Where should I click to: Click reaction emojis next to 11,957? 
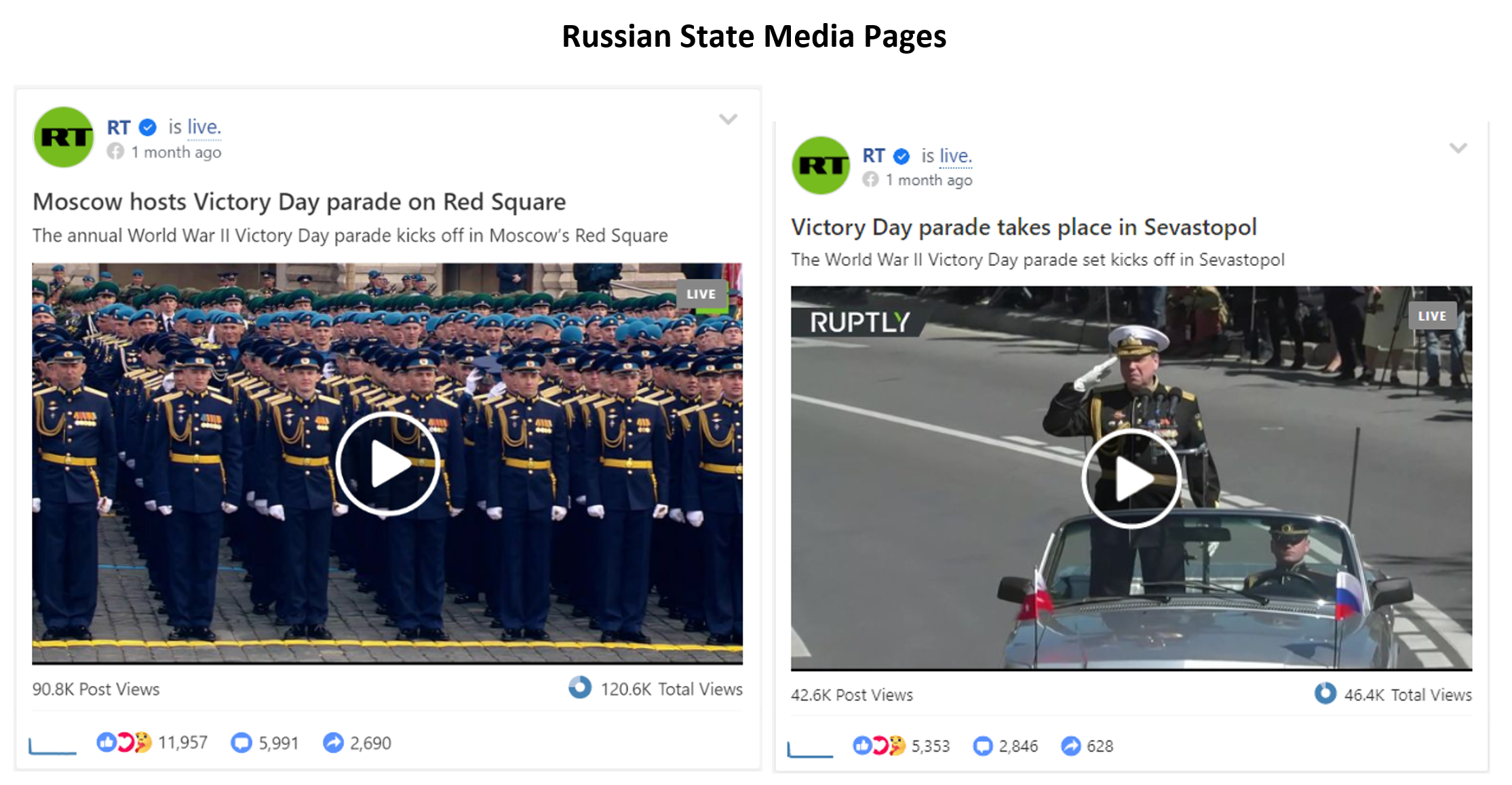[124, 742]
